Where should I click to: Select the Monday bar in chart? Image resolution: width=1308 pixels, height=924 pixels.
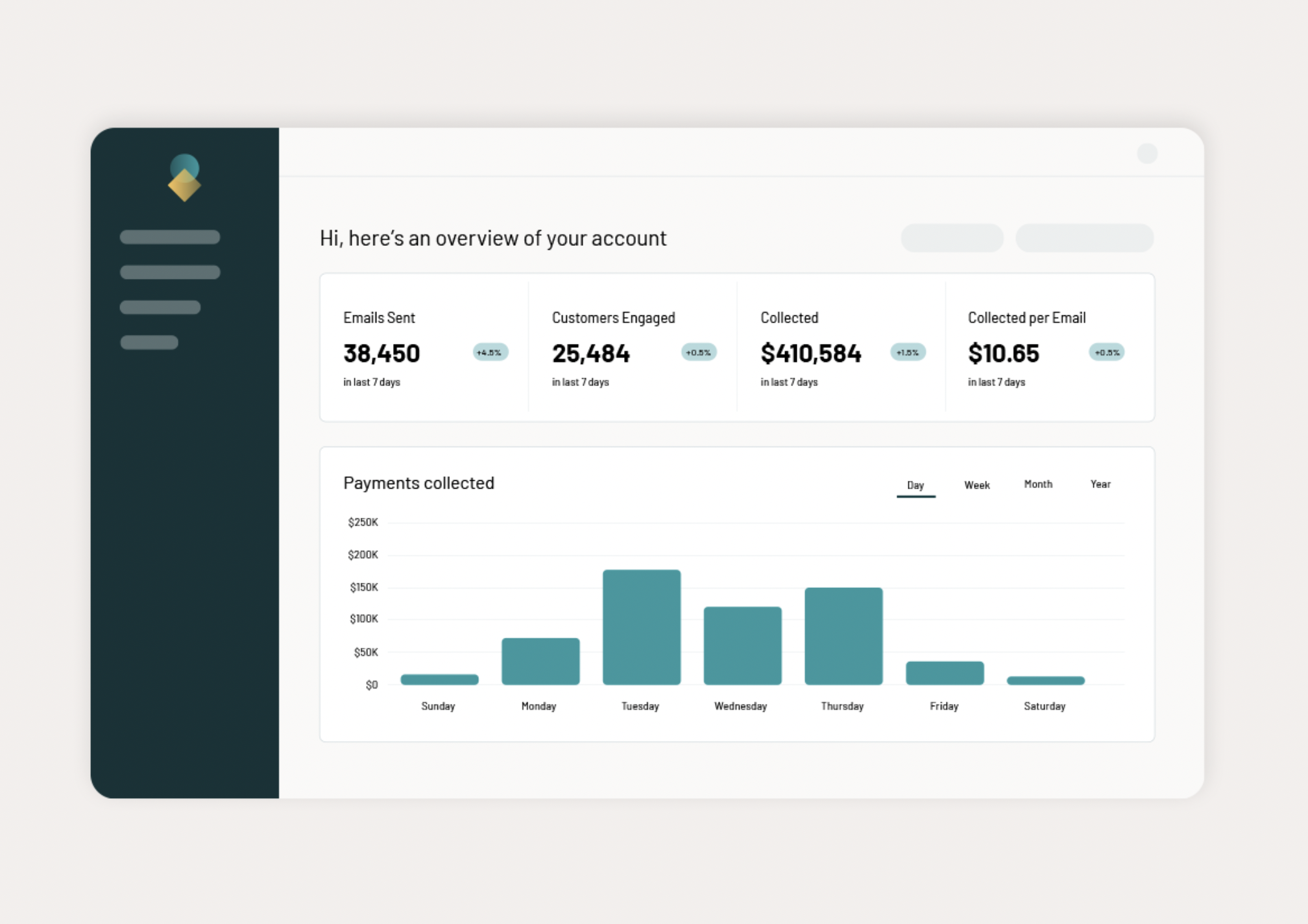540,661
